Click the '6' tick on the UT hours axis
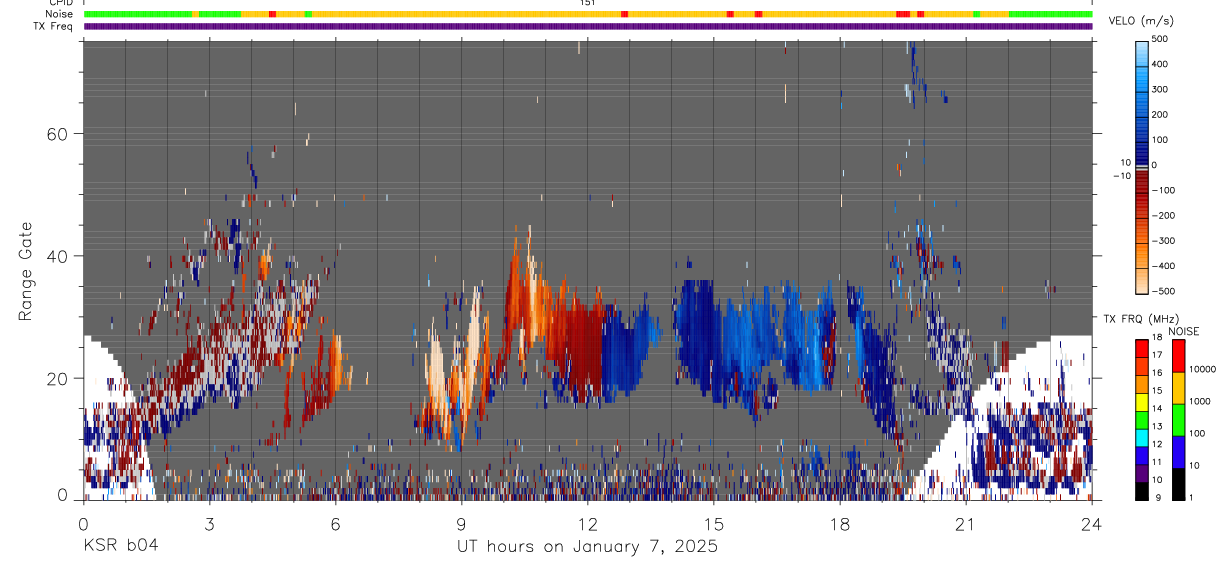Screen dimensions: 1228x567 (x=335, y=524)
